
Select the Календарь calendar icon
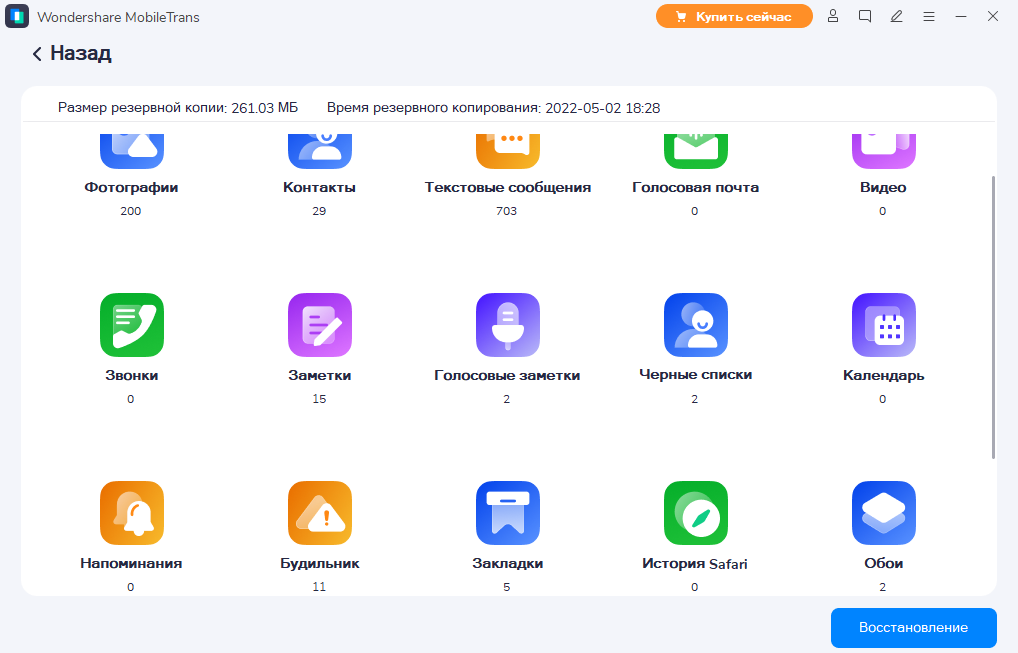pos(884,325)
